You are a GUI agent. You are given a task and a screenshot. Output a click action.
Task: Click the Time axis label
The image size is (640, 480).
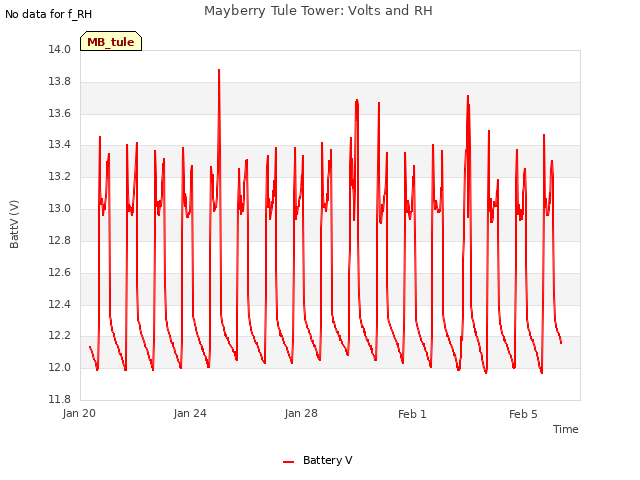coord(565,429)
